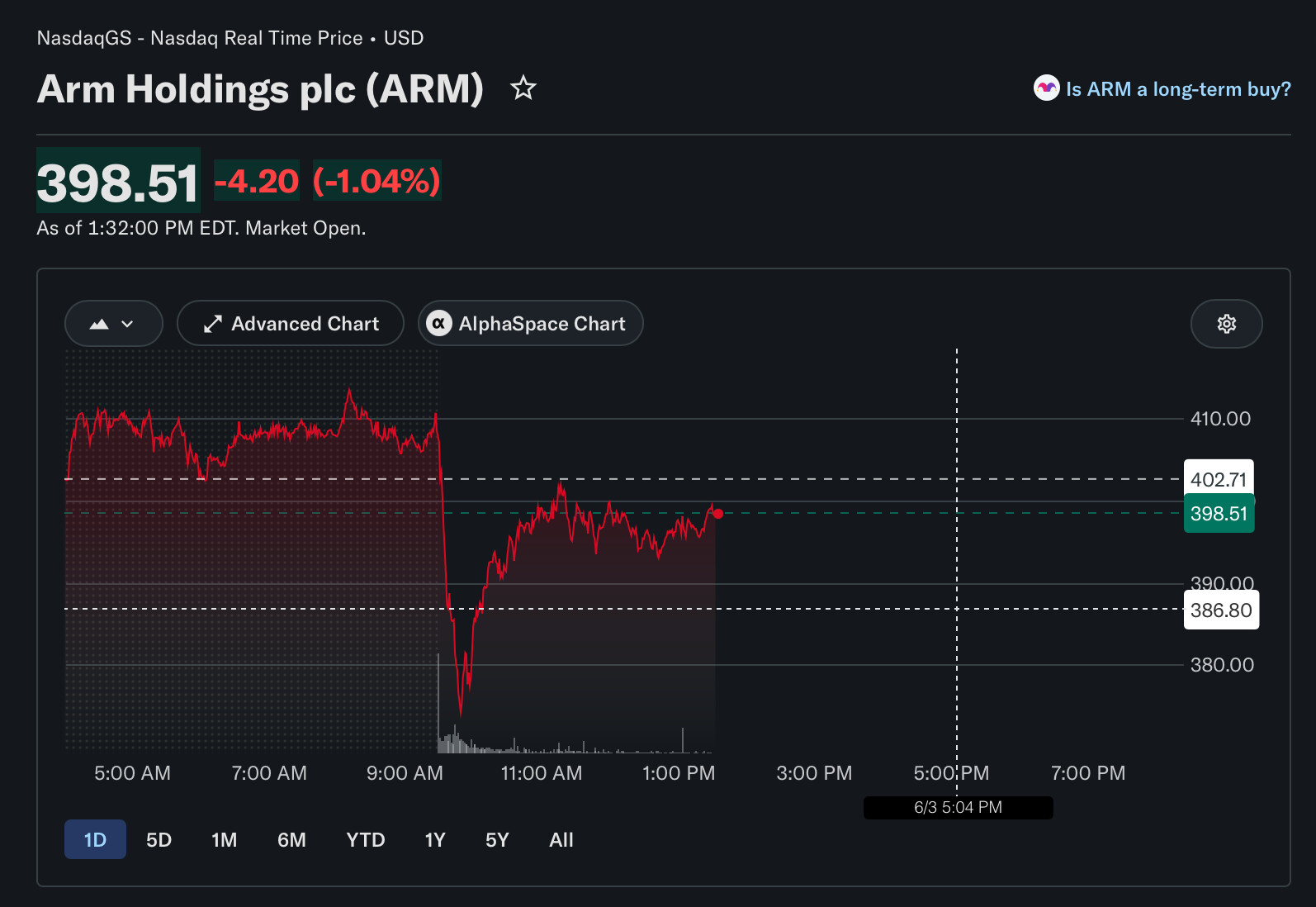
Task: Click the expand arrows icon on Advanced Chart
Action: pos(213,324)
